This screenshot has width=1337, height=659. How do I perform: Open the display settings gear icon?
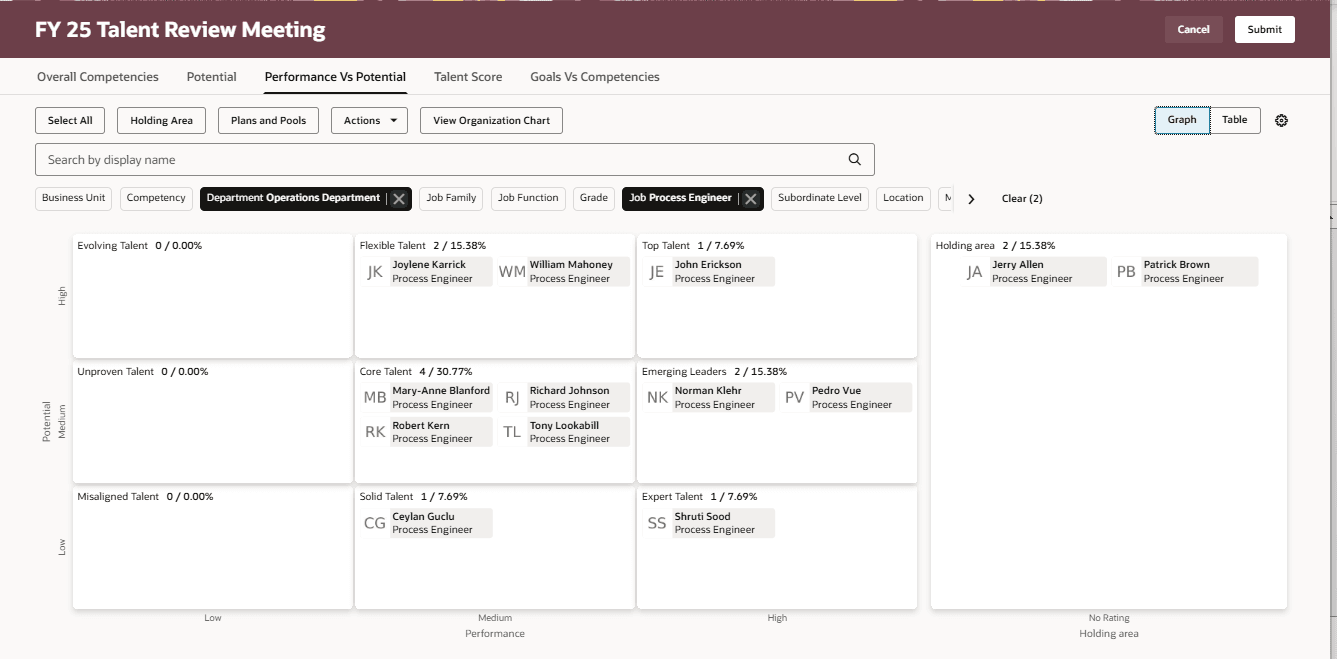tap(1282, 120)
